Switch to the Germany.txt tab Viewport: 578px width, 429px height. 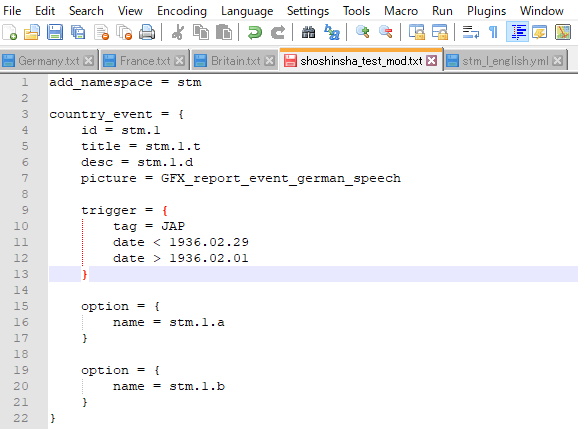click(49, 60)
